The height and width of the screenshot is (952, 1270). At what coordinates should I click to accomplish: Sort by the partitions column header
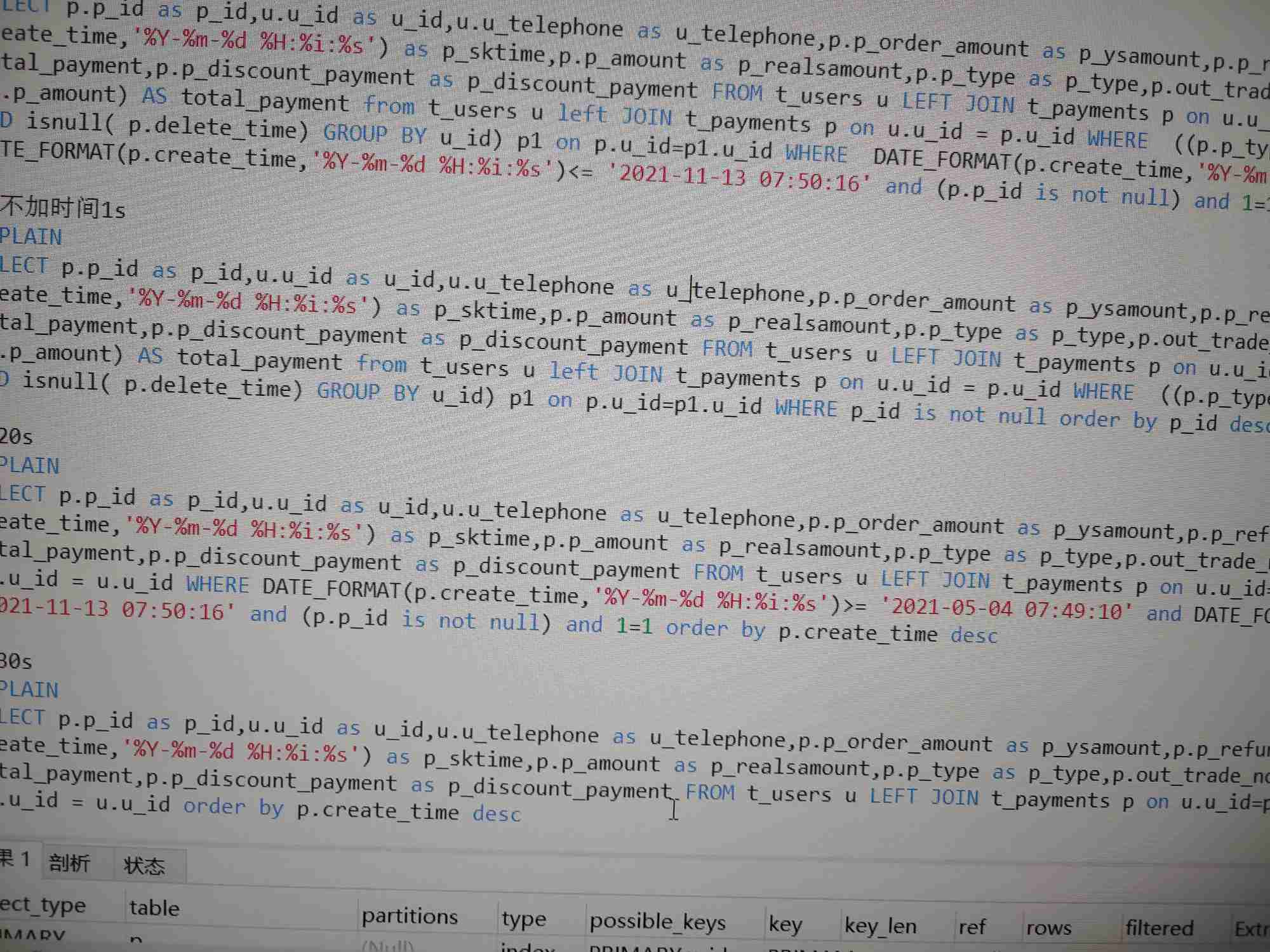[x=410, y=916]
